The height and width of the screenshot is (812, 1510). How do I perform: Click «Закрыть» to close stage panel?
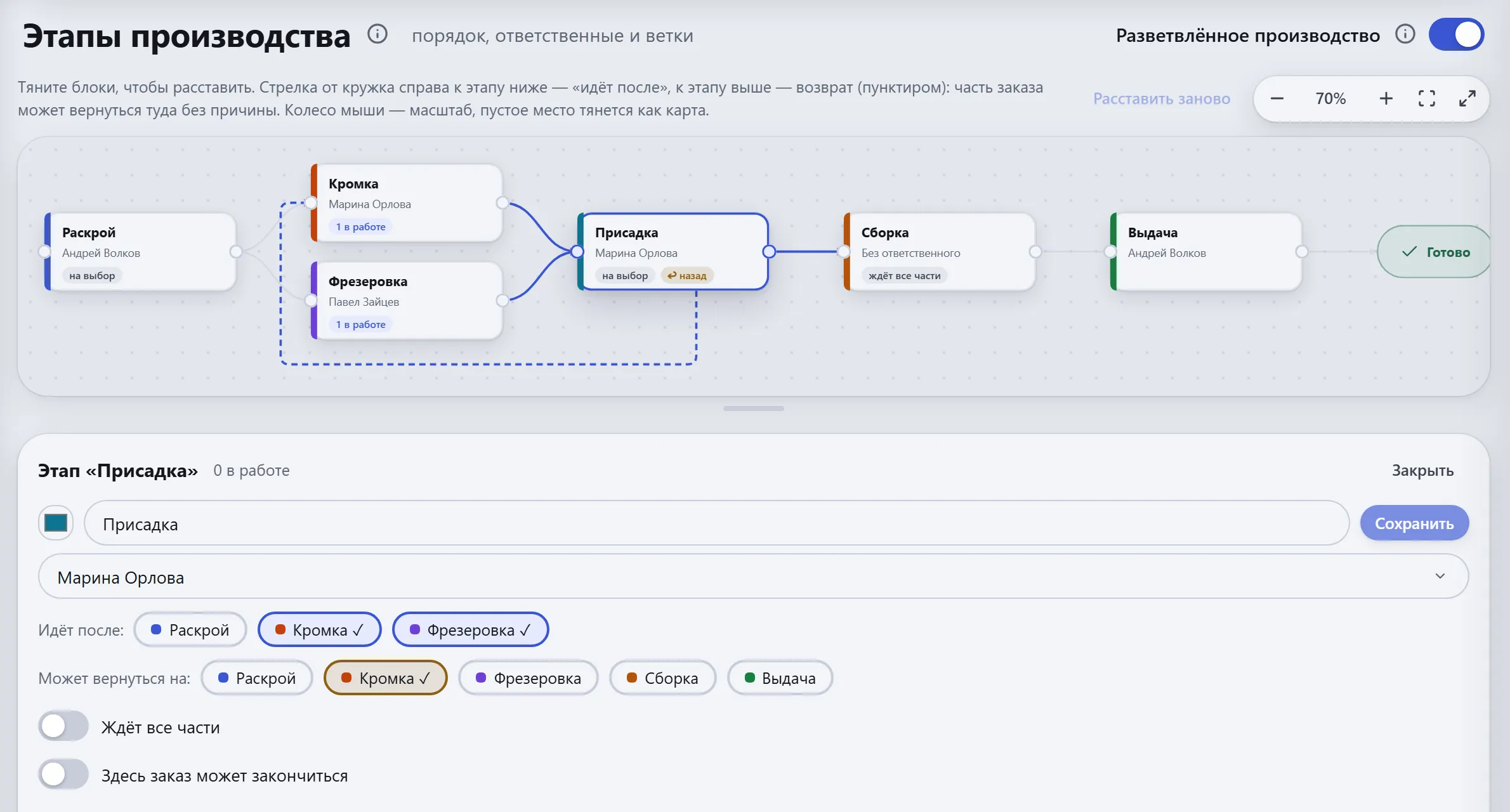tap(1422, 470)
